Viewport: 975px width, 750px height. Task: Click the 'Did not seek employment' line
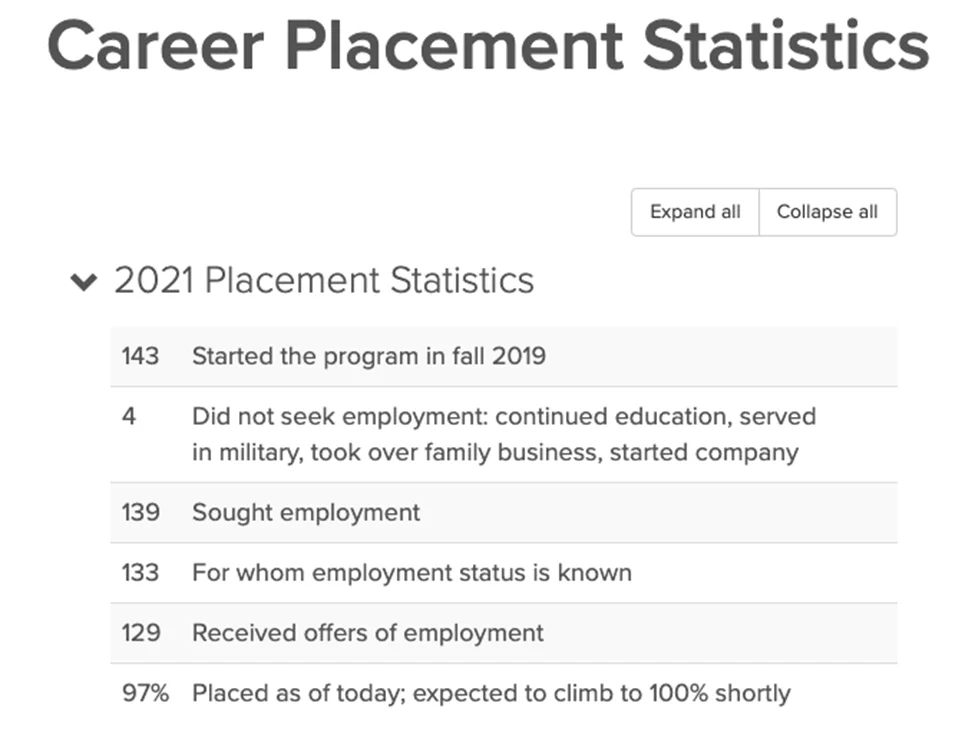click(x=503, y=416)
